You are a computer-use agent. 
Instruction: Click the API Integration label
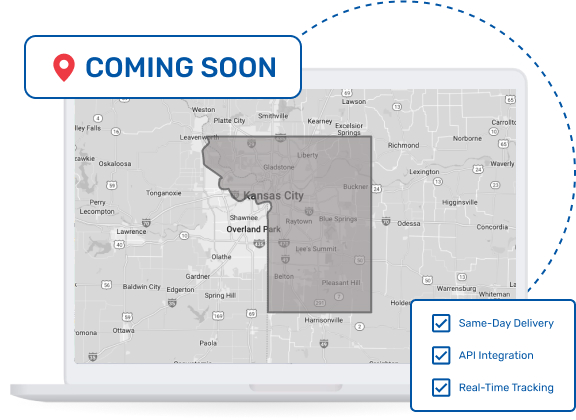[496, 355]
